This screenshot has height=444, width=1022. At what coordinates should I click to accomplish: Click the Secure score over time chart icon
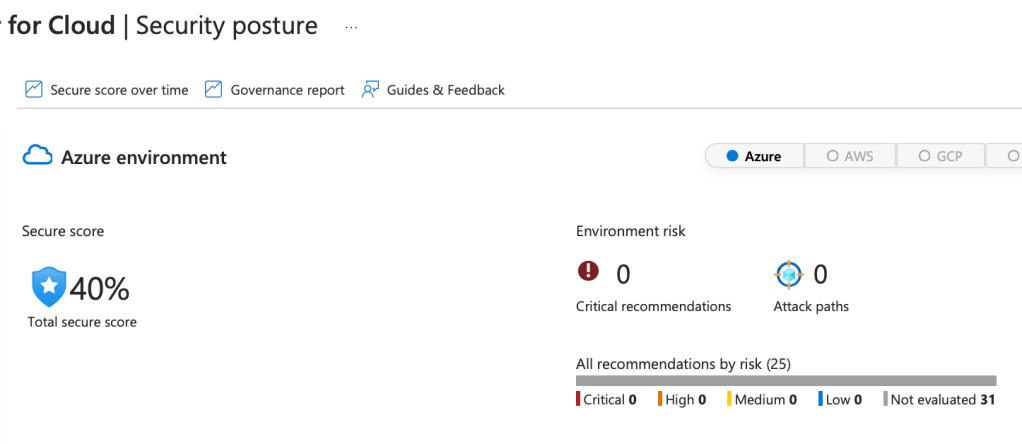pyautogui.click(x=33, y=90)
